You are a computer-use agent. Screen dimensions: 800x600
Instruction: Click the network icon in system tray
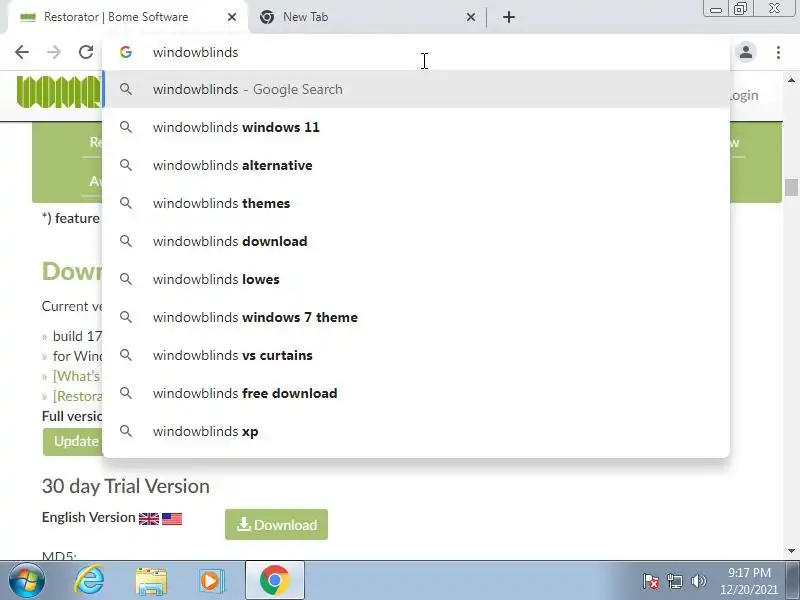pyautogui.click(x=674, y=581)
